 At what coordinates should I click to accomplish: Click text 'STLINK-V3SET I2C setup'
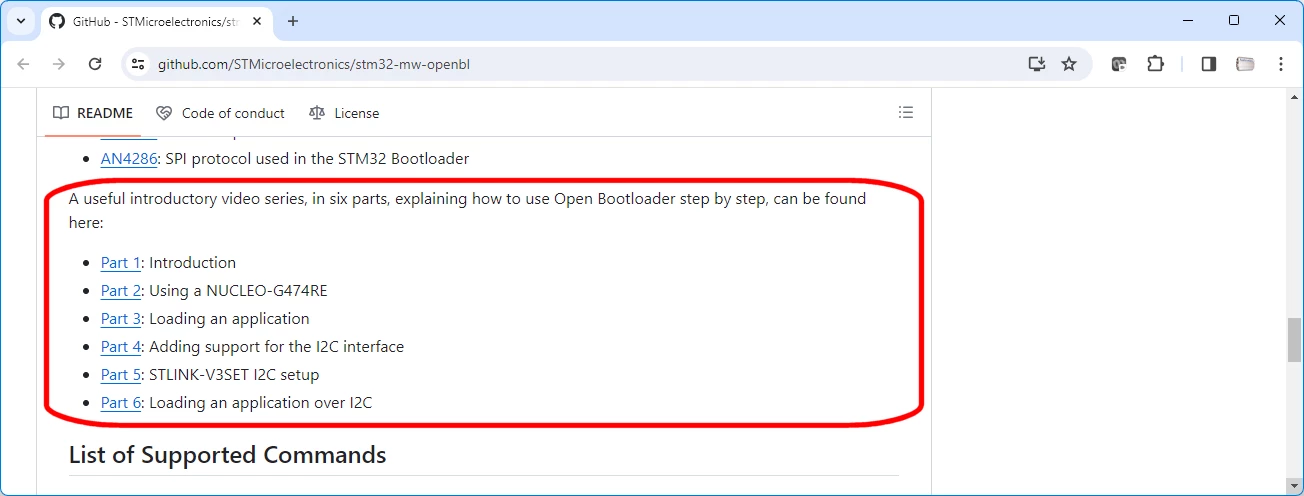[x=234, y=374]
